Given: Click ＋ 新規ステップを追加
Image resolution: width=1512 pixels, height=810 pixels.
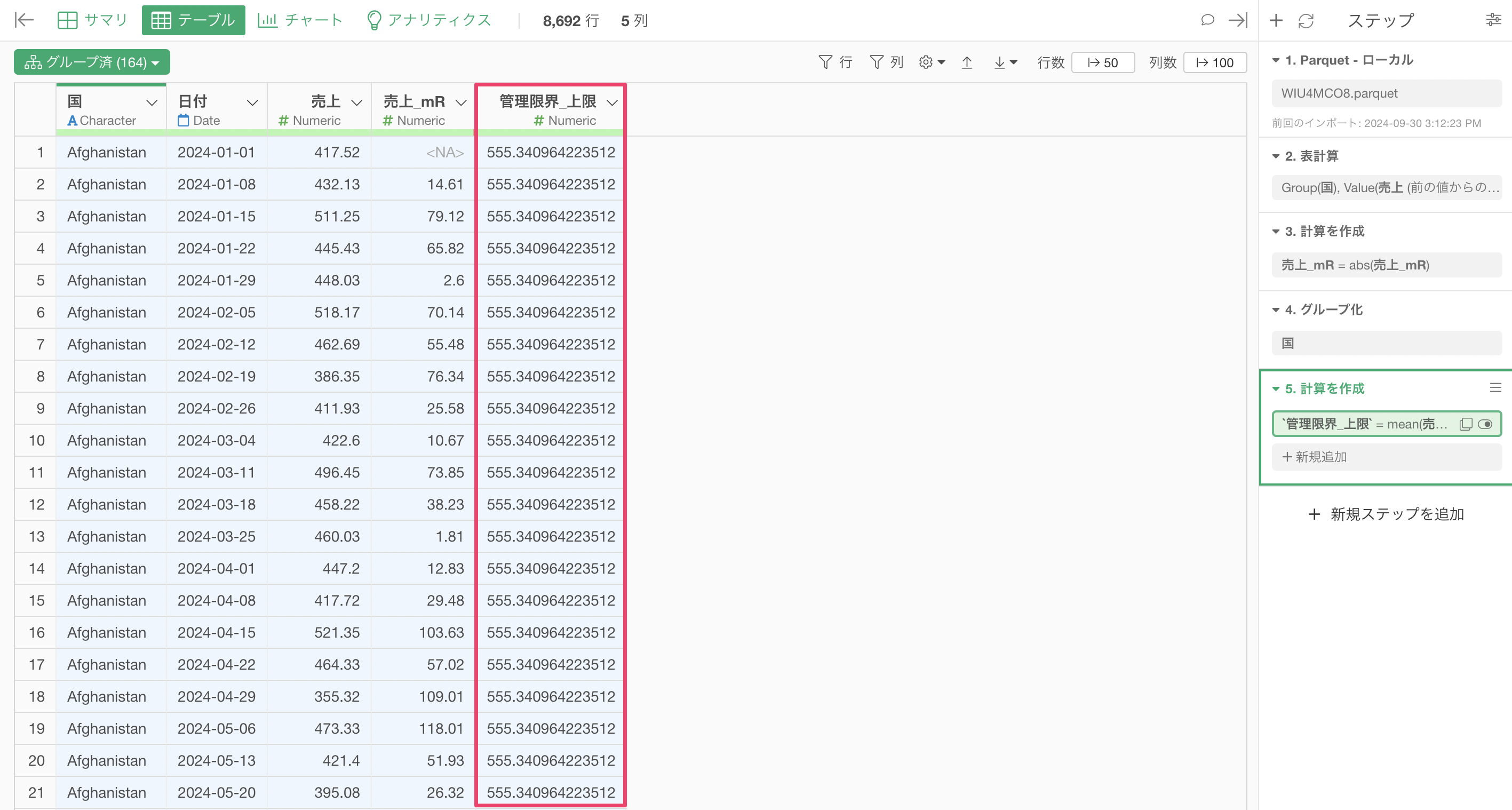Looking at the screenshot, I should coord(1386,514).
